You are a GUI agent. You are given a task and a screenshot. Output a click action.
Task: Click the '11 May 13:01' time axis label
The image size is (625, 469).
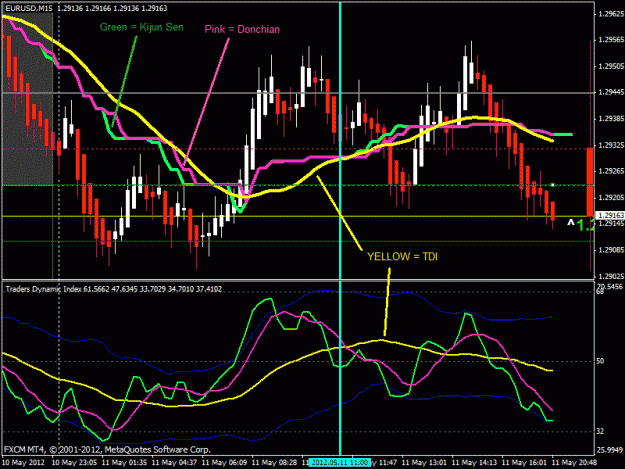pyautogui.click(x=424, y=463)
